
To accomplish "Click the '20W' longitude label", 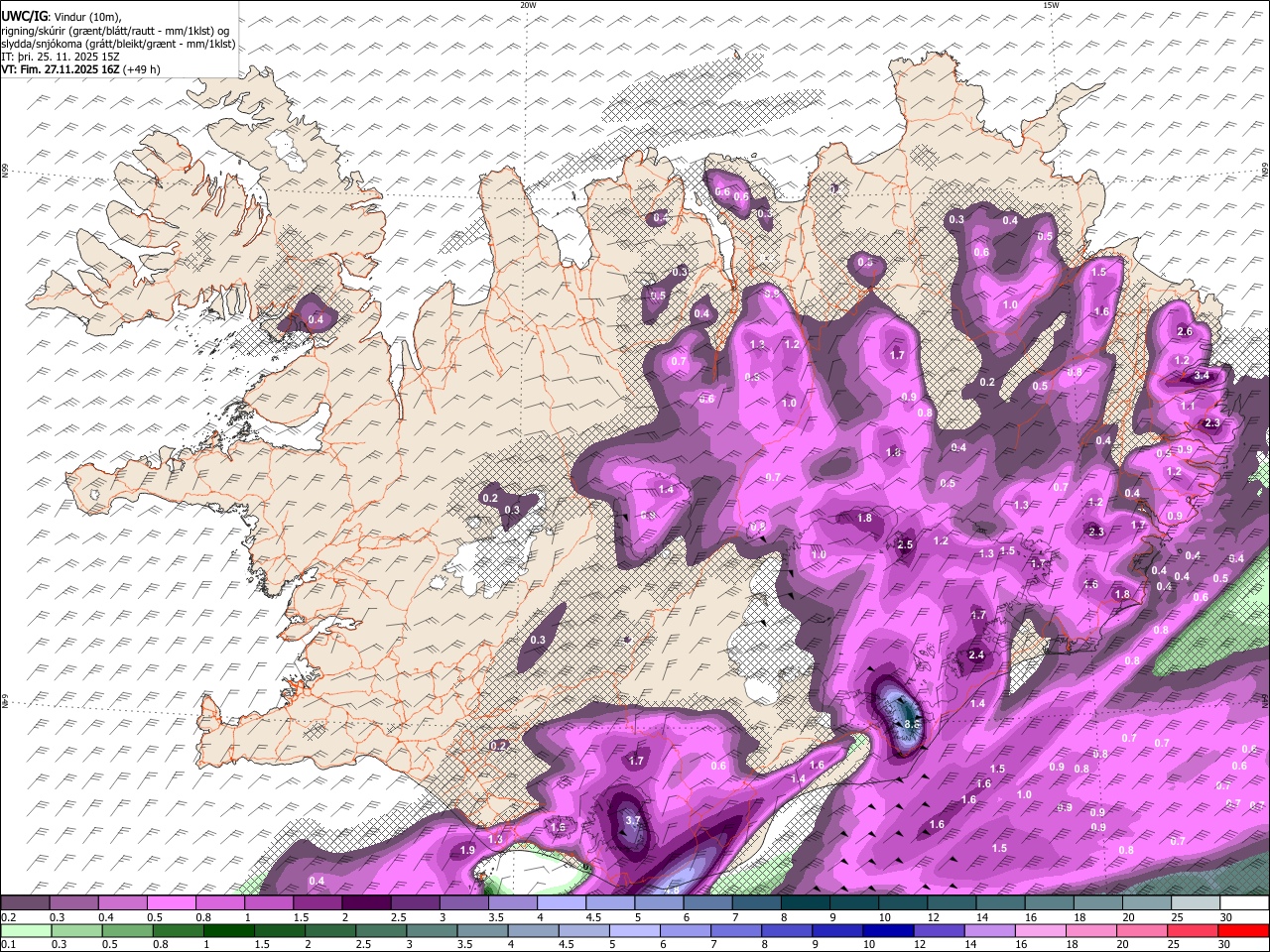I will pyautogui.click(x=528, y=5).
